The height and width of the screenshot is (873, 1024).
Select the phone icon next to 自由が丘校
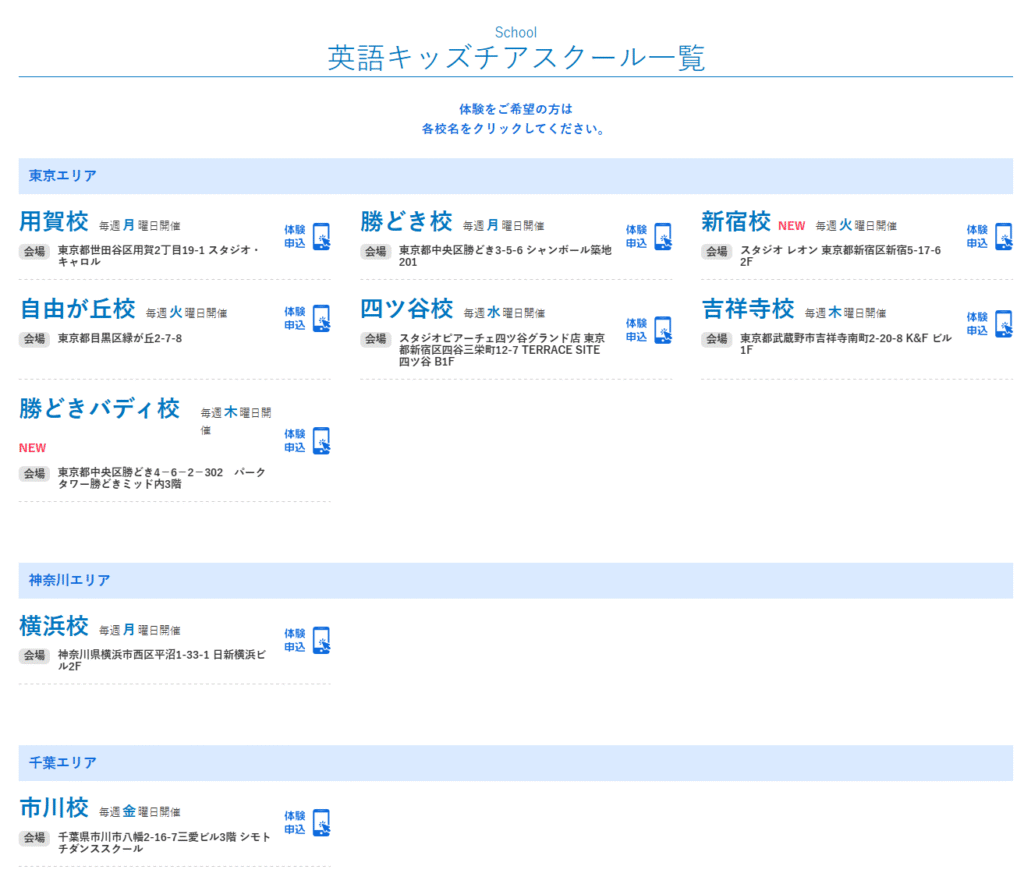[321, 319]
